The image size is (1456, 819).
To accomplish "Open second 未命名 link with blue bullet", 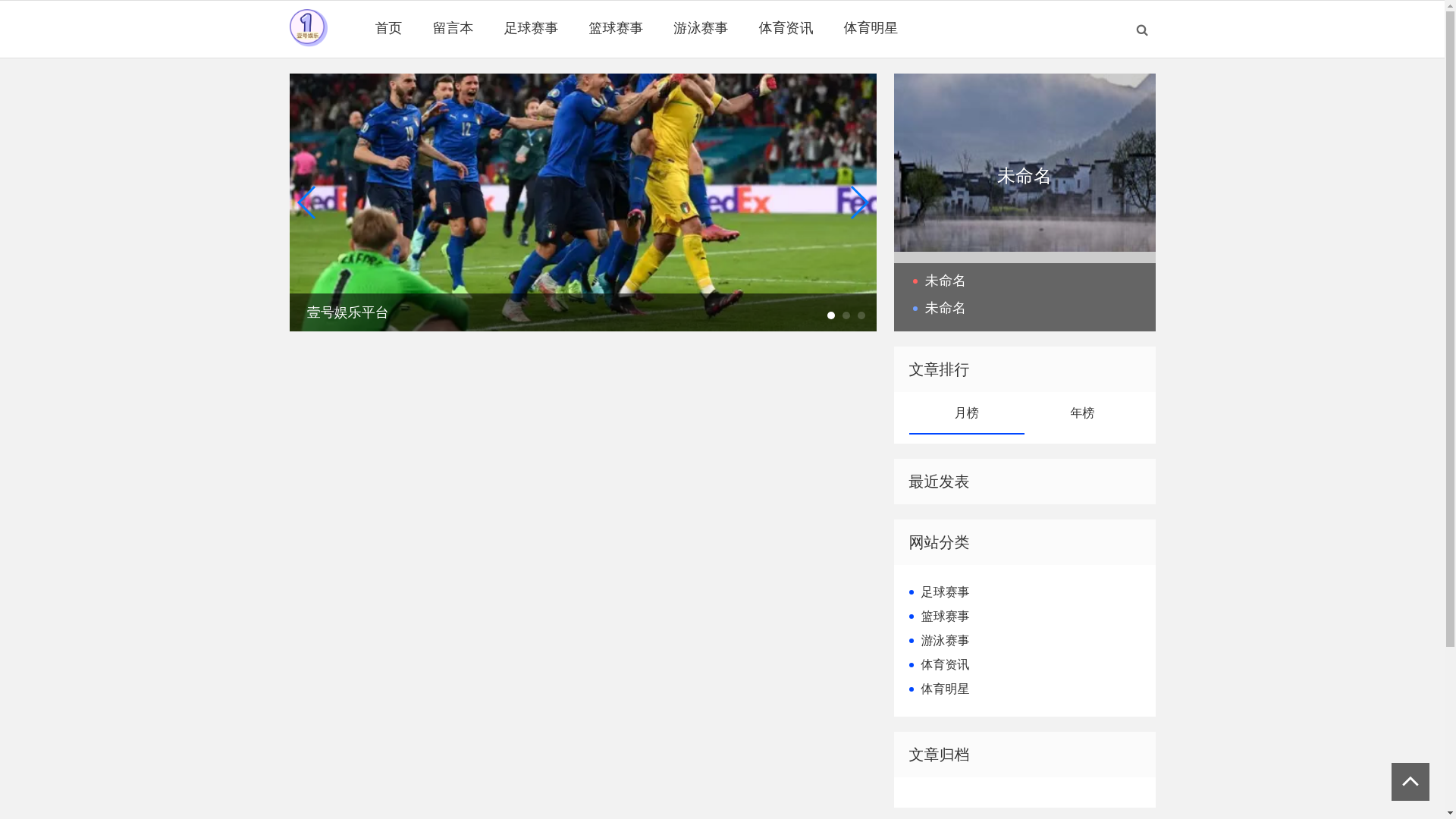I will pyautogui.click(x=945, y=308).
